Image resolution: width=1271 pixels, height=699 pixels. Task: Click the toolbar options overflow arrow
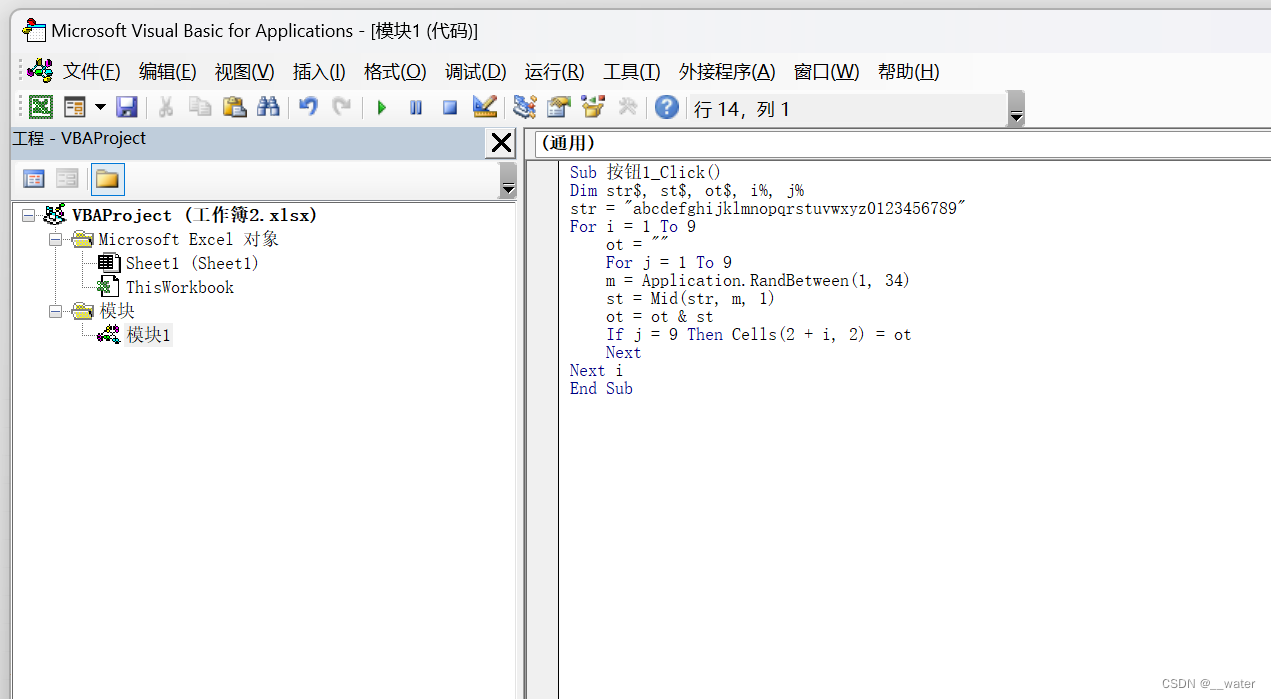click(1016, 109)
